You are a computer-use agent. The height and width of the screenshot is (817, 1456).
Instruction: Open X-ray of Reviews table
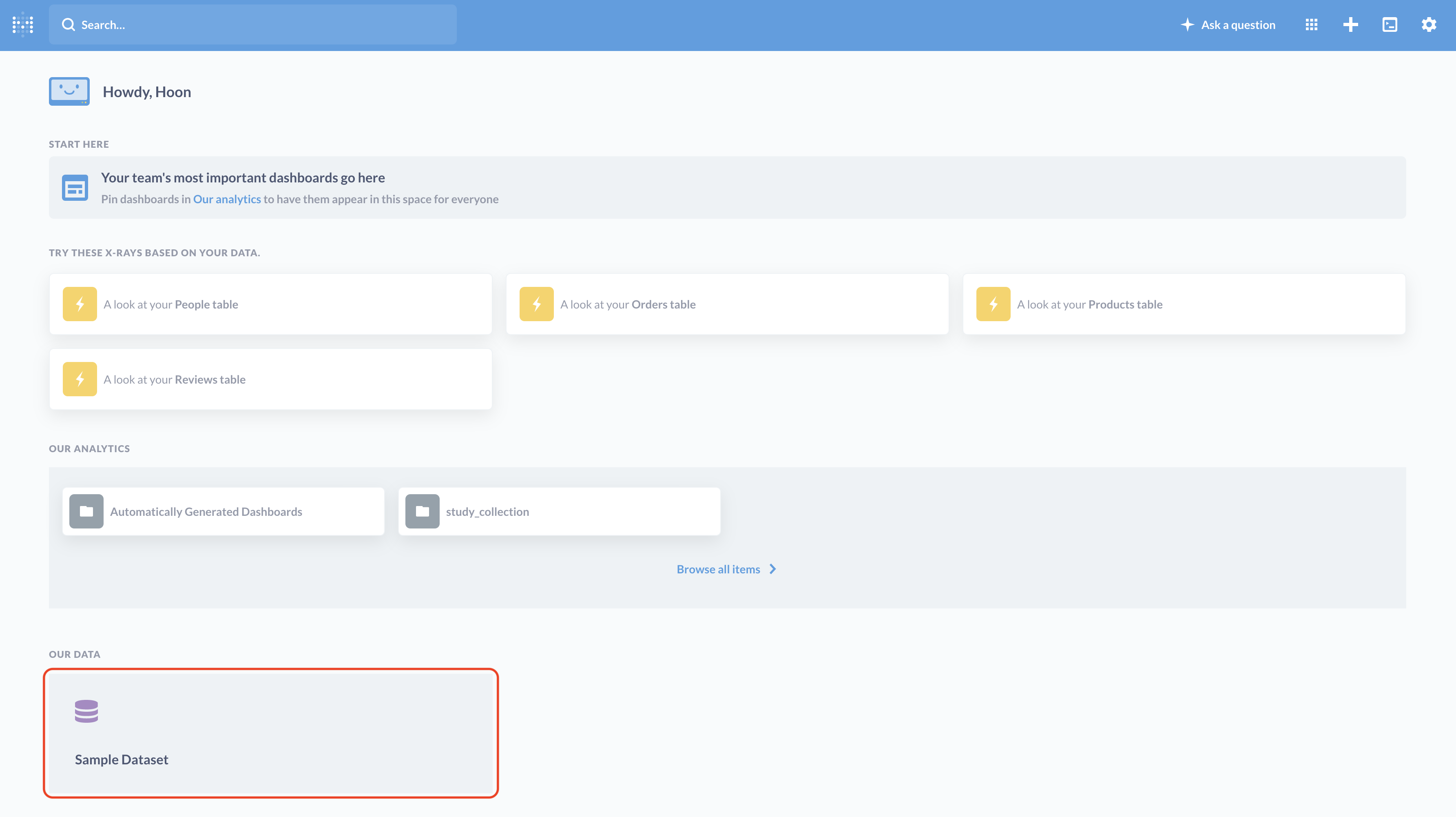271,380
